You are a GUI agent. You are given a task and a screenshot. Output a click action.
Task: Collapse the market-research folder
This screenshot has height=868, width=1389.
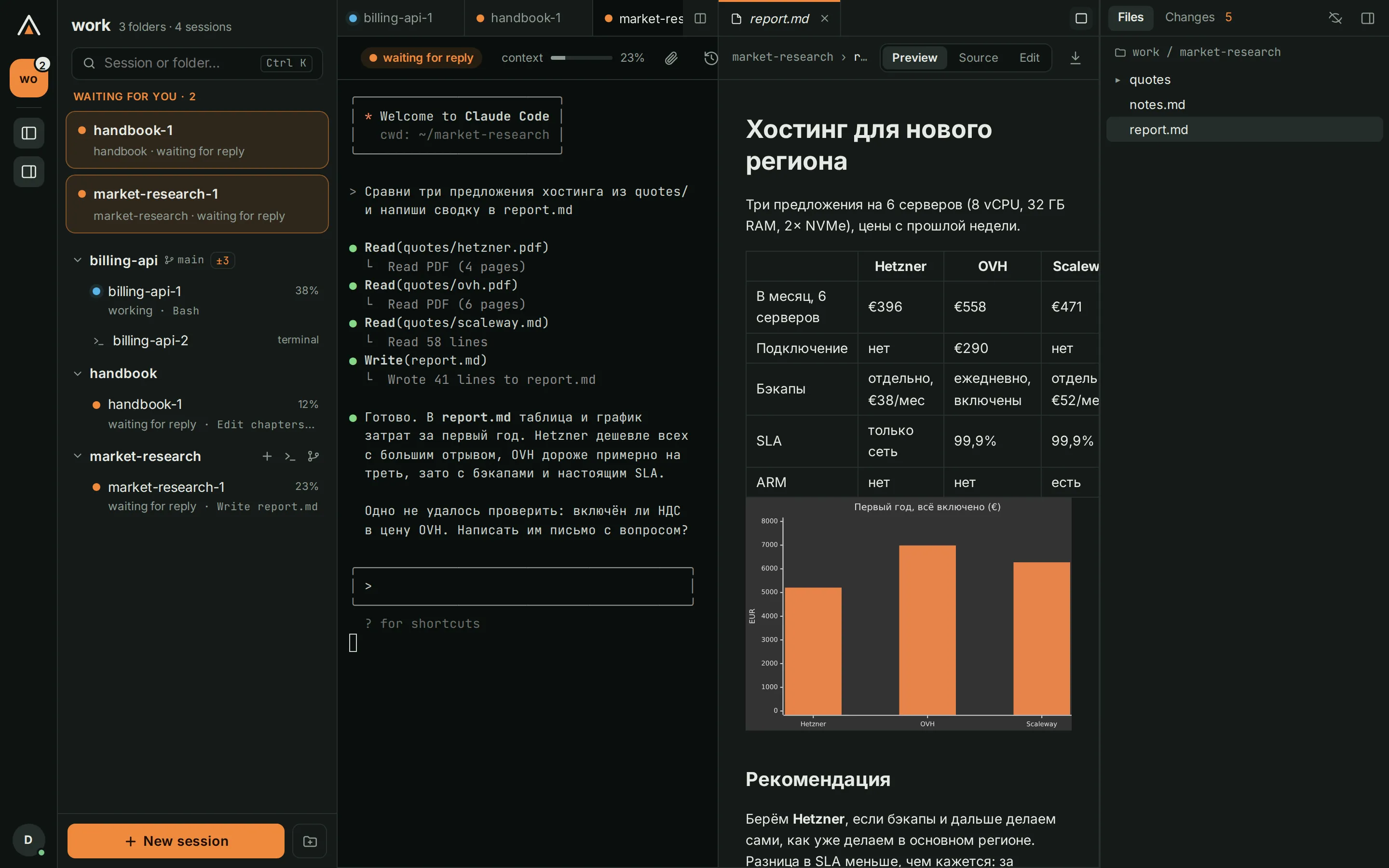78,456
